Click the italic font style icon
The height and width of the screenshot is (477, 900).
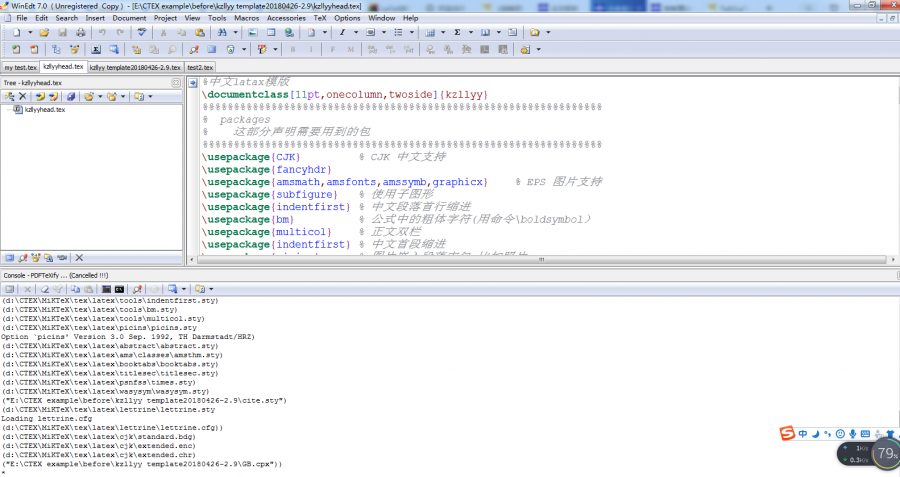click(341, 33)
